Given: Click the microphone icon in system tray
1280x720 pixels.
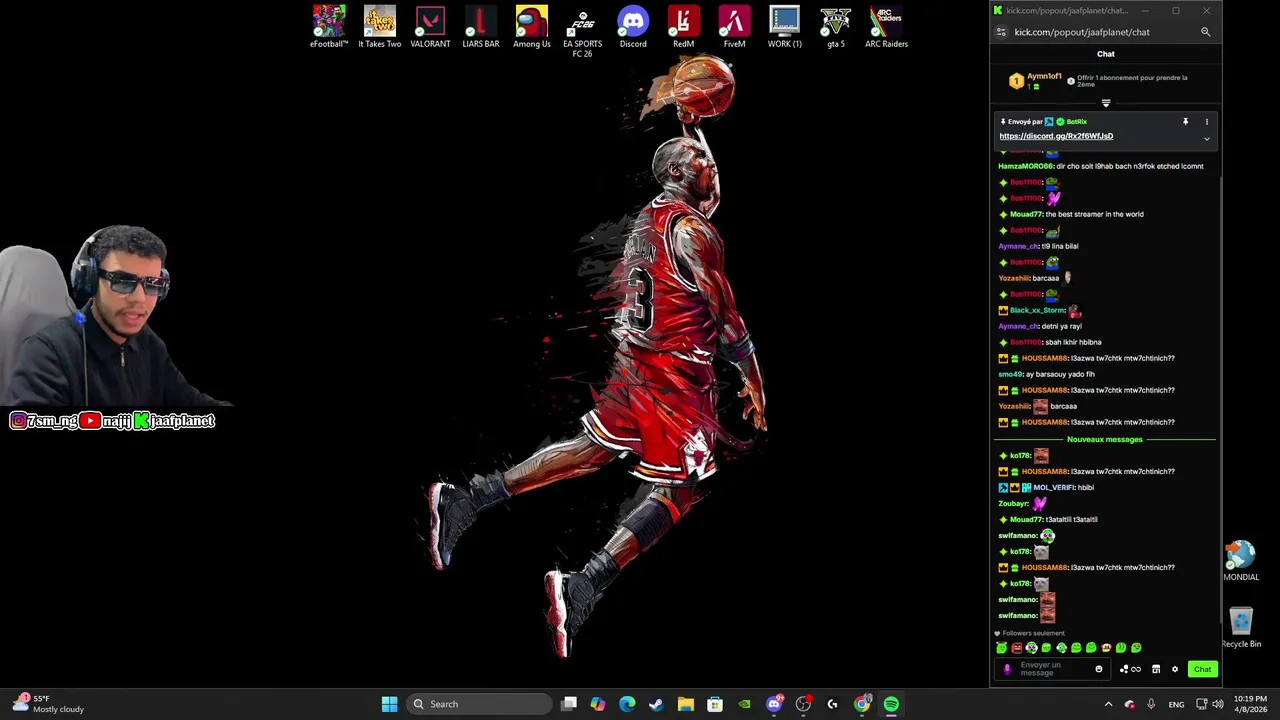Looking at the screenshot, I should click(1151, 704).
